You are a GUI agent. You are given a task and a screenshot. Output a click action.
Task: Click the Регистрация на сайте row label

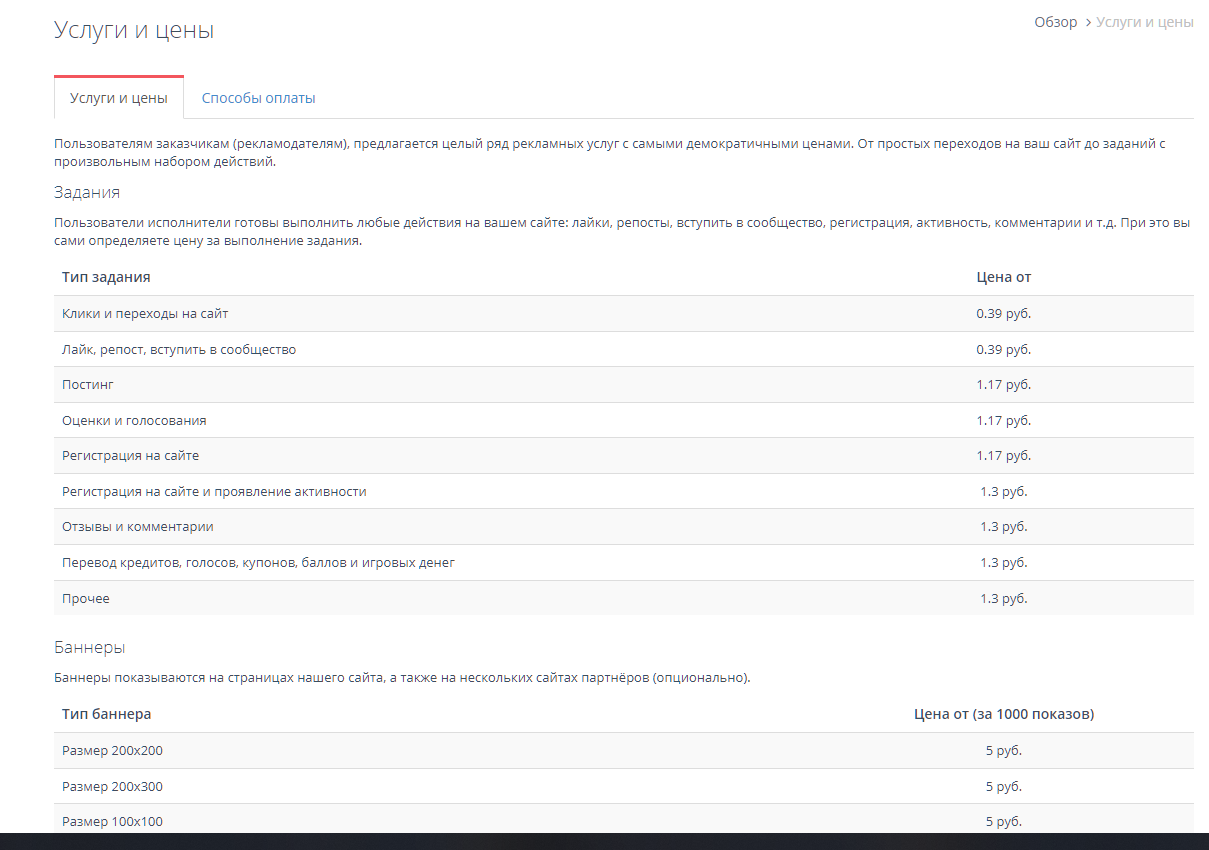coord(130,456)
